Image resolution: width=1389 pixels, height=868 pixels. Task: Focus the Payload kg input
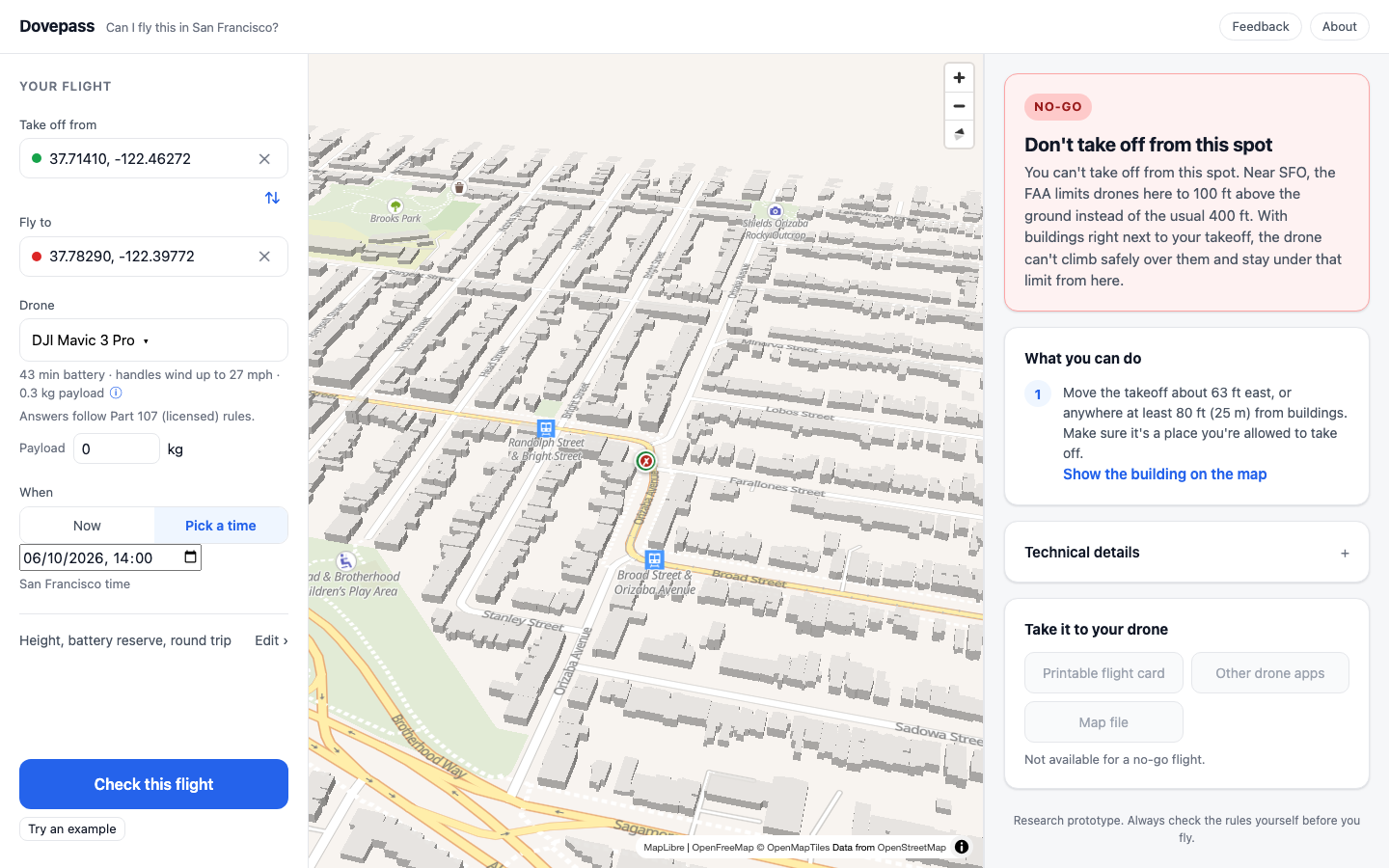point(117,448)
